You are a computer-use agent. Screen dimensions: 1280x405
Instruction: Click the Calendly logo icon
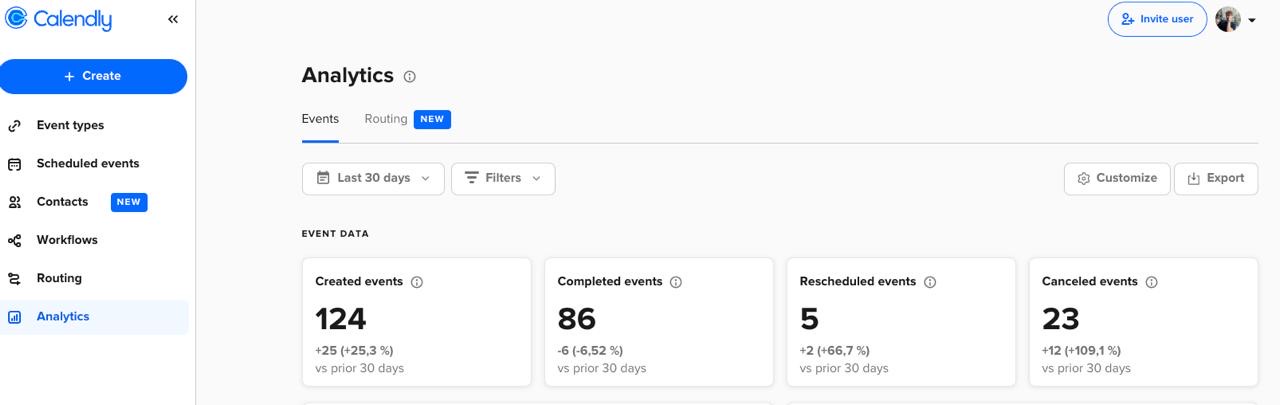coord(16,19)
